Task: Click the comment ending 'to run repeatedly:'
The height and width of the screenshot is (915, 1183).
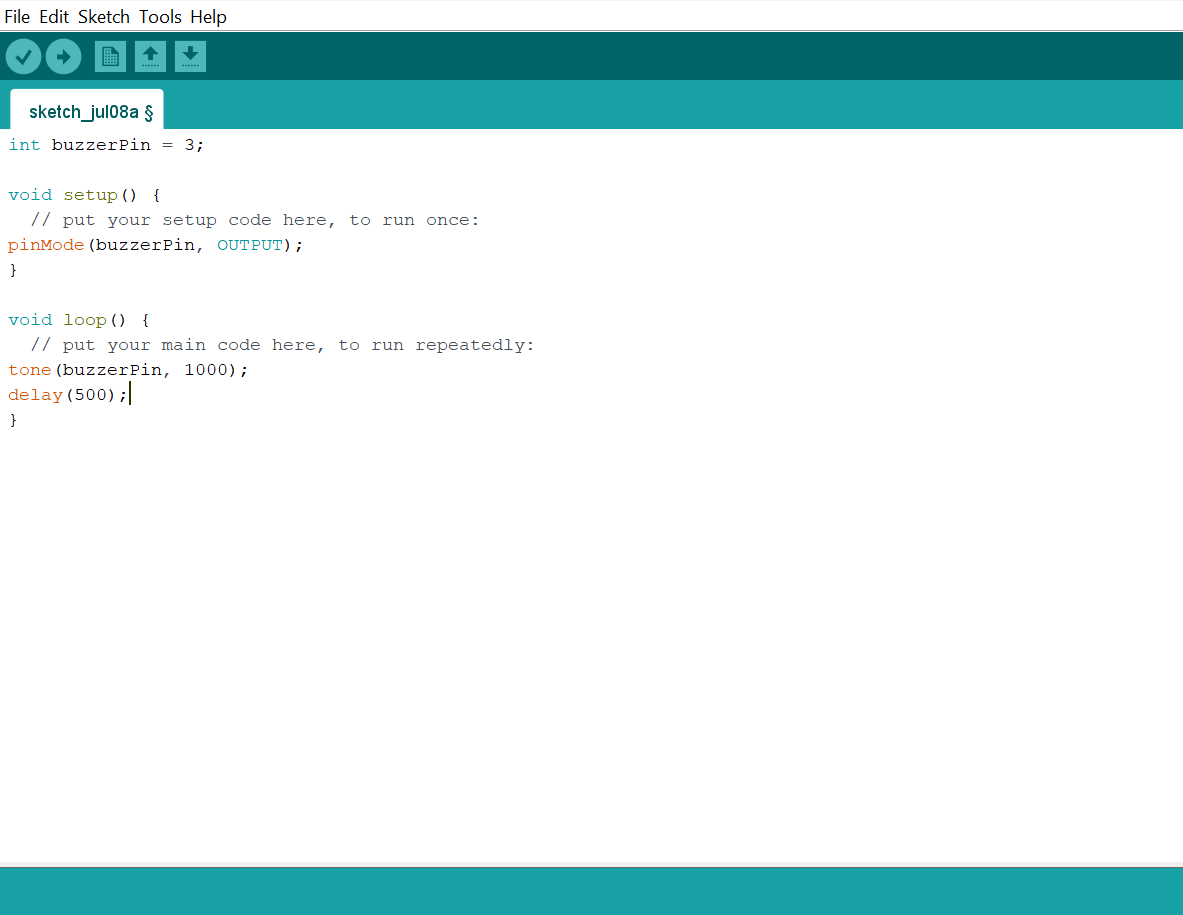Action: [282, 345]
